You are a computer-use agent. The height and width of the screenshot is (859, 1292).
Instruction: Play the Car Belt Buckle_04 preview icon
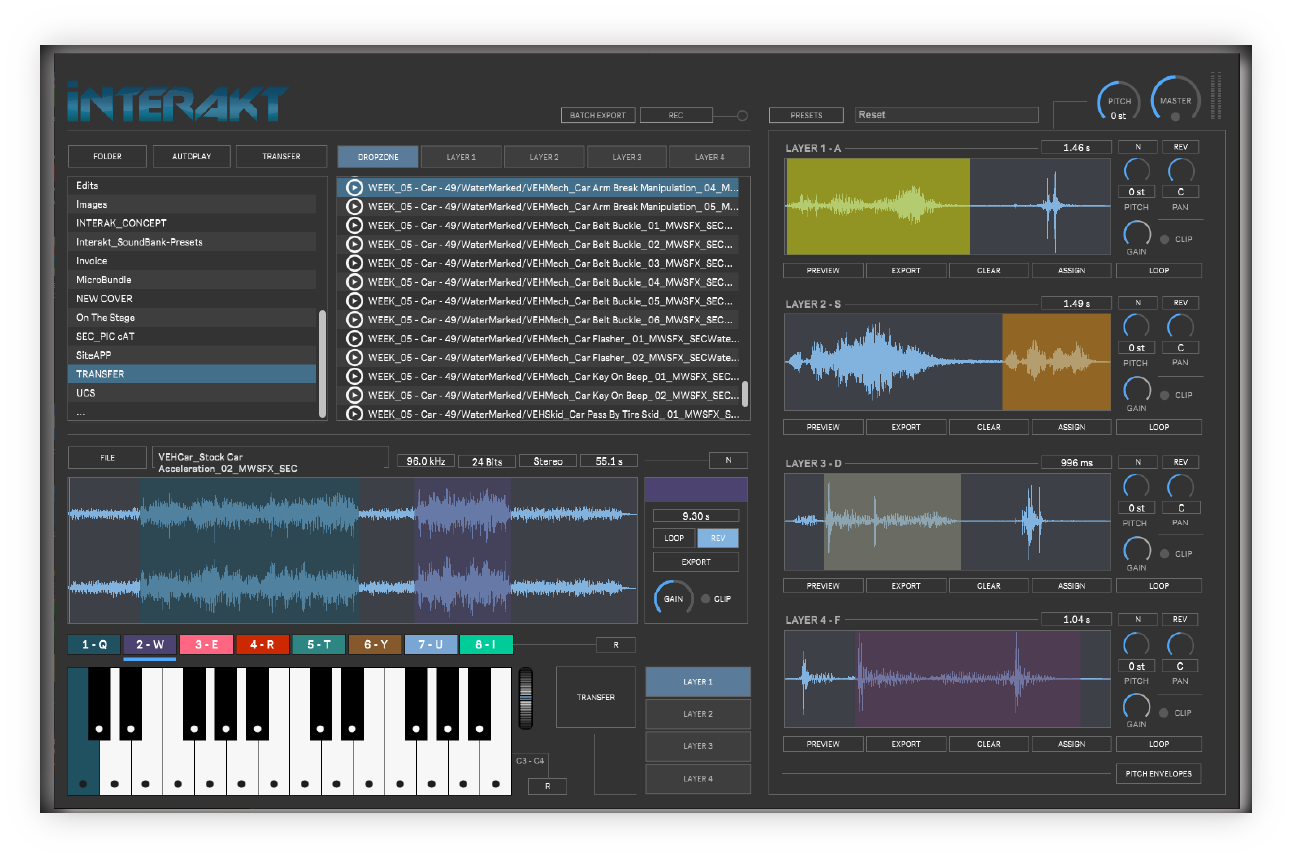[354, 282]
